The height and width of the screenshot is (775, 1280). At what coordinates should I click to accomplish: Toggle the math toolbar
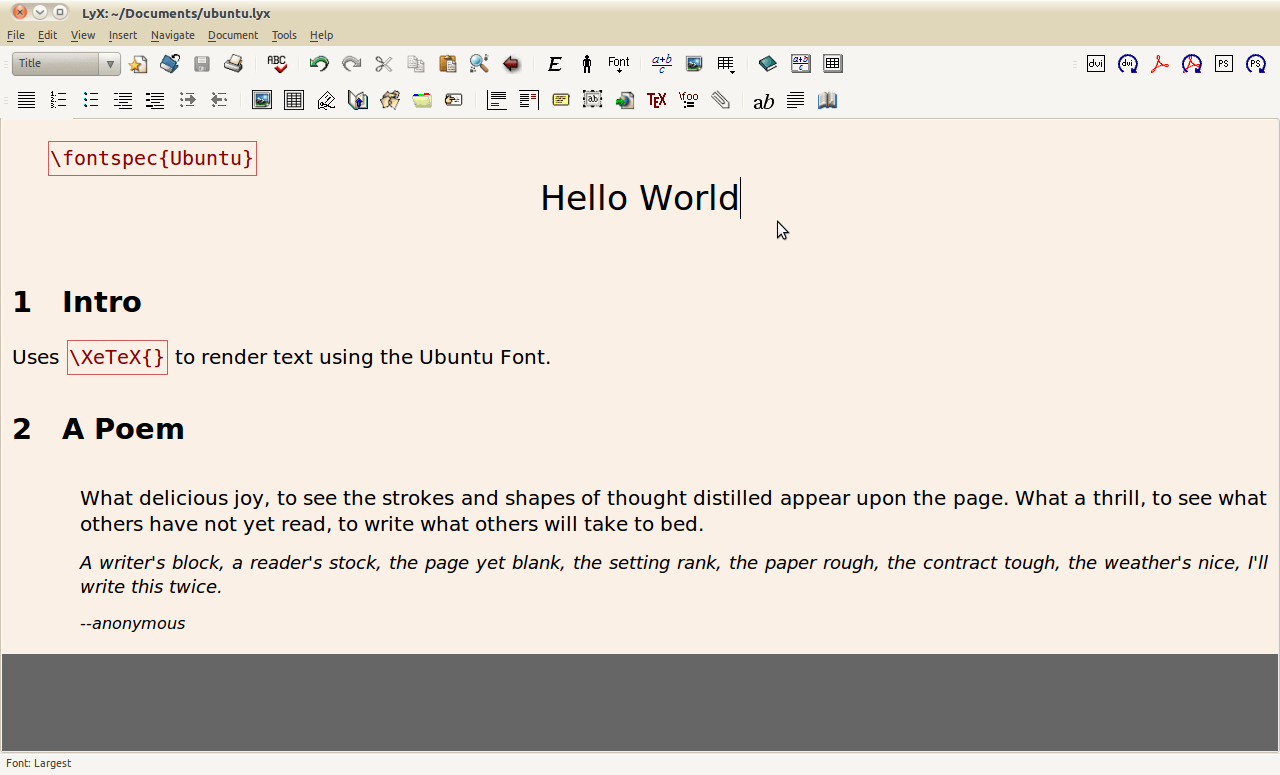801,64
